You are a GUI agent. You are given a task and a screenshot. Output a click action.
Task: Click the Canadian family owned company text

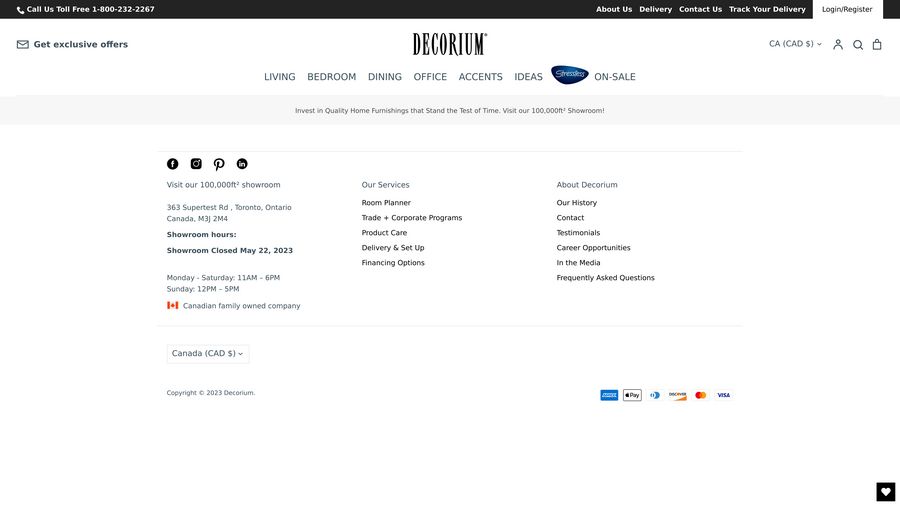click(x=242, y=306)
